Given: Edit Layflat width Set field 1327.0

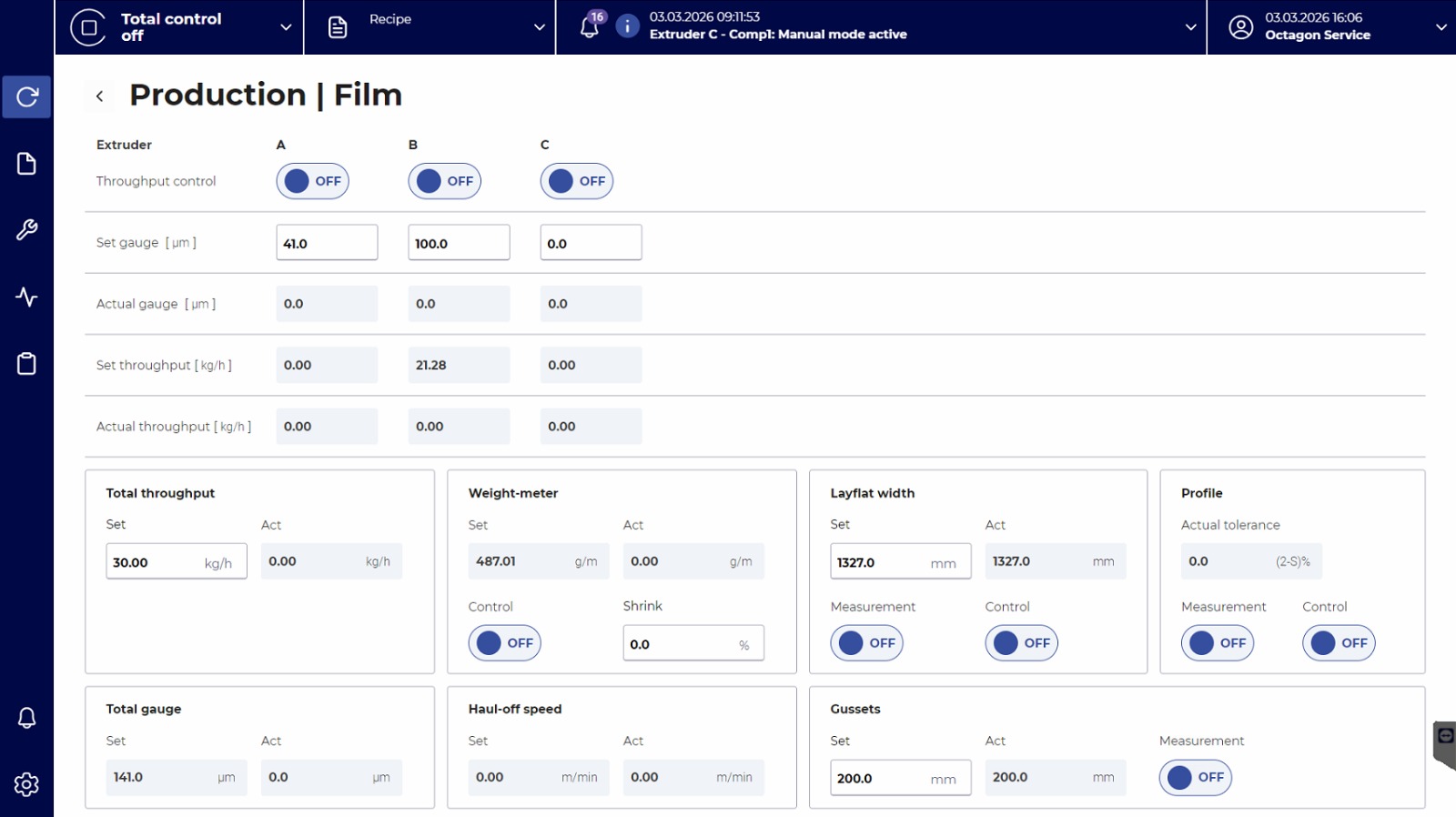Looking at the screenshot, I should (x=901, y=562).
